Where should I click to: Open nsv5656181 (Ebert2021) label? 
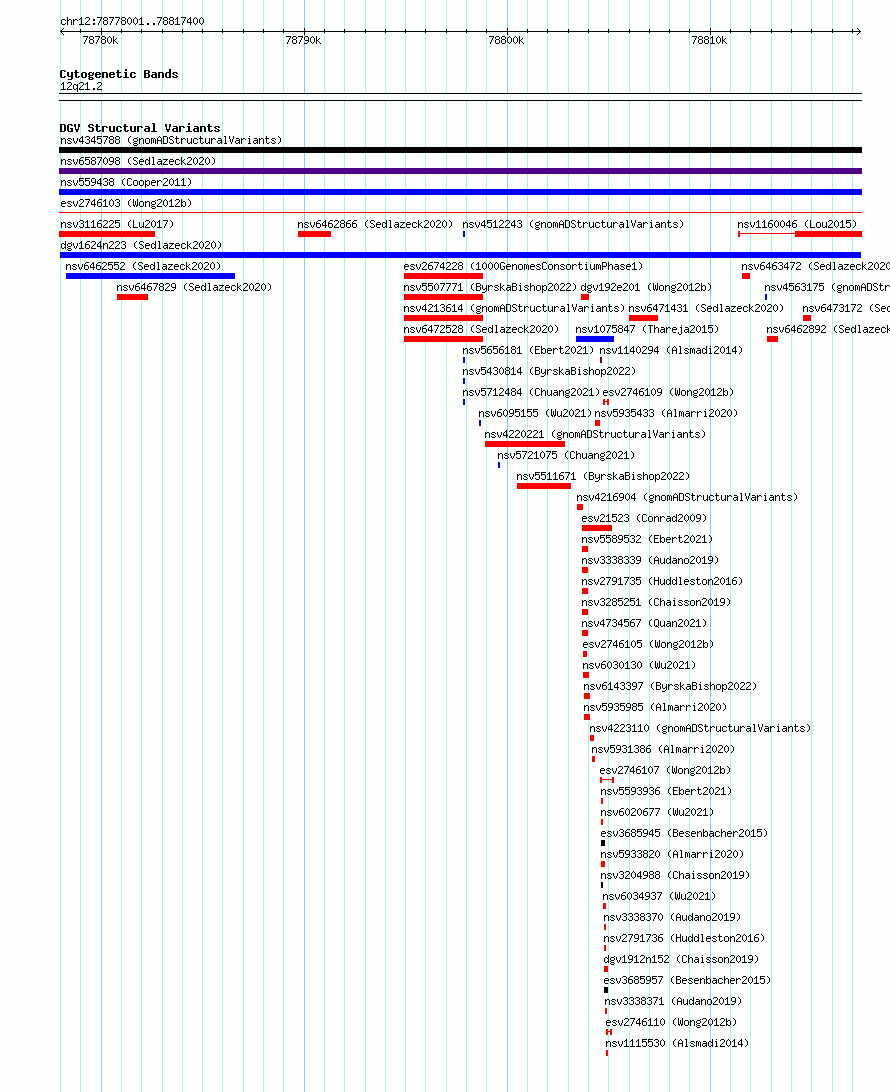tap(529, 350)
